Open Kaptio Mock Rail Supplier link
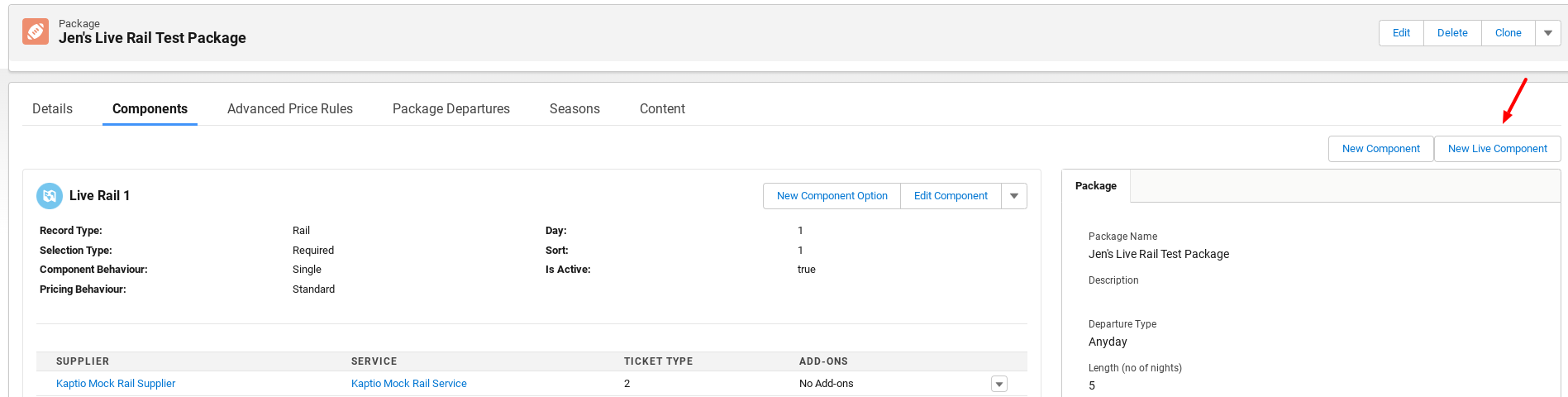Screen dimensions: 1568x397 [116, 384]
